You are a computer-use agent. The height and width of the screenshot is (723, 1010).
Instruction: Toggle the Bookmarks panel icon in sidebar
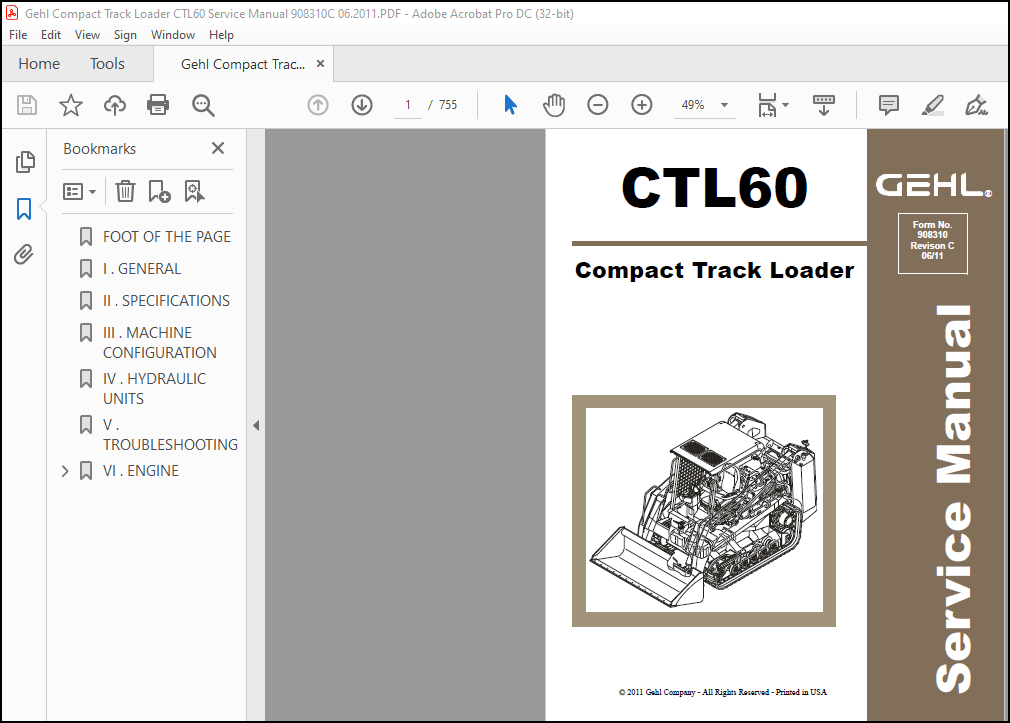pos(24,209)
